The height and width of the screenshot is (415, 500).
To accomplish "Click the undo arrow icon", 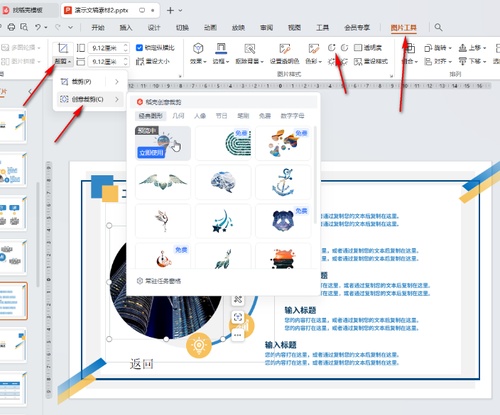I will pos(38,27).
